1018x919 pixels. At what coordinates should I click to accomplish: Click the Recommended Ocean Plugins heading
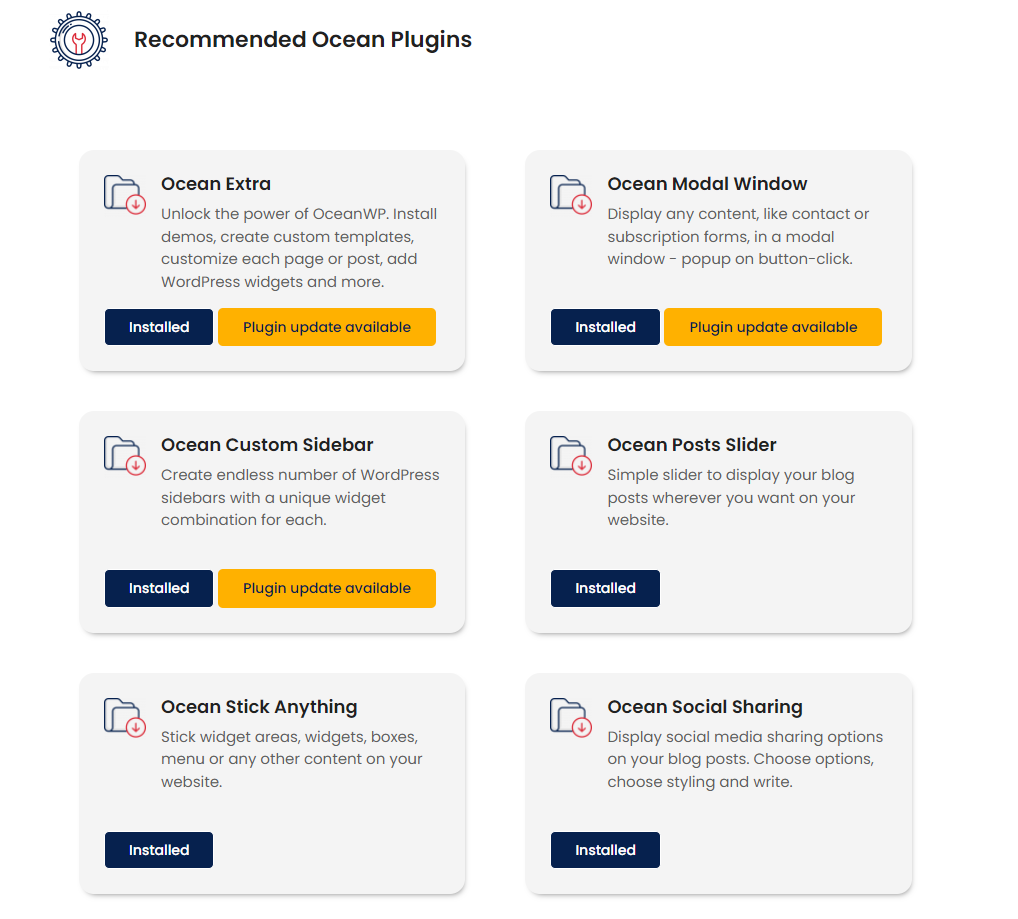303,40
